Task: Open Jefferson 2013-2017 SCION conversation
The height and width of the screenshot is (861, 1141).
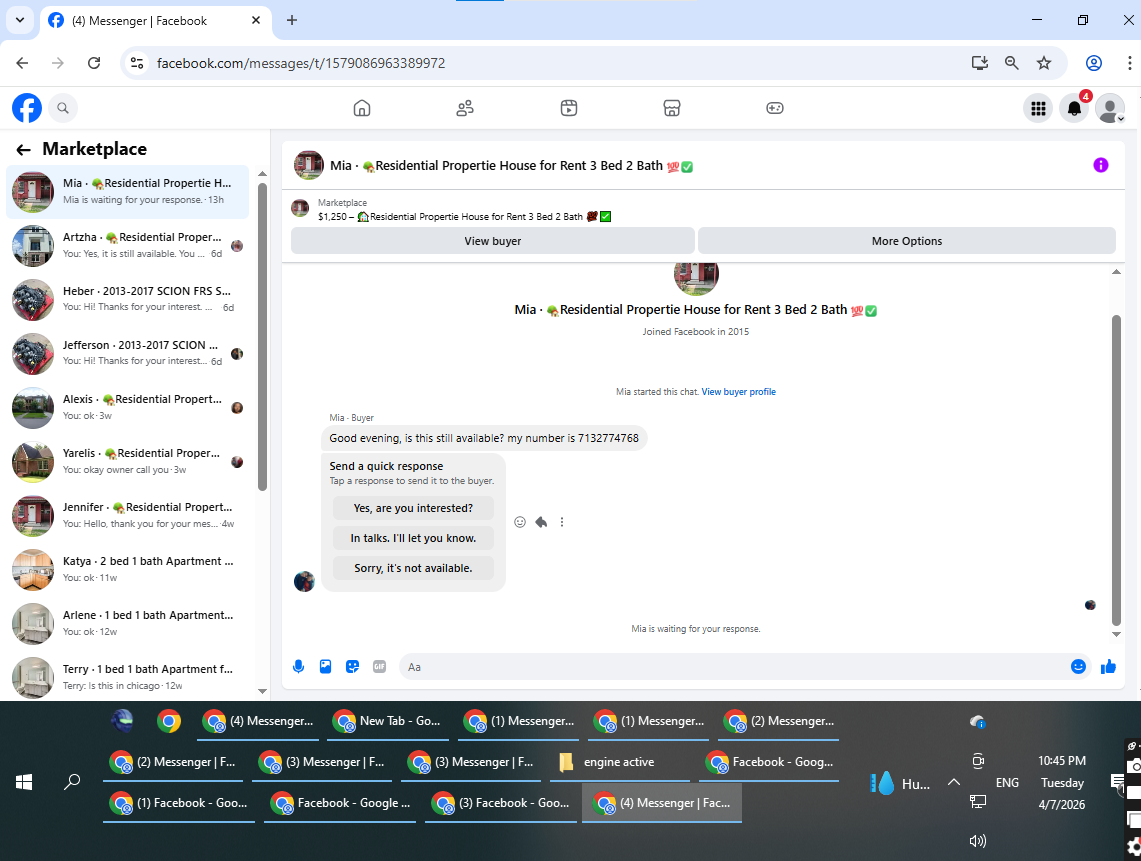Action: pos(127,353)
